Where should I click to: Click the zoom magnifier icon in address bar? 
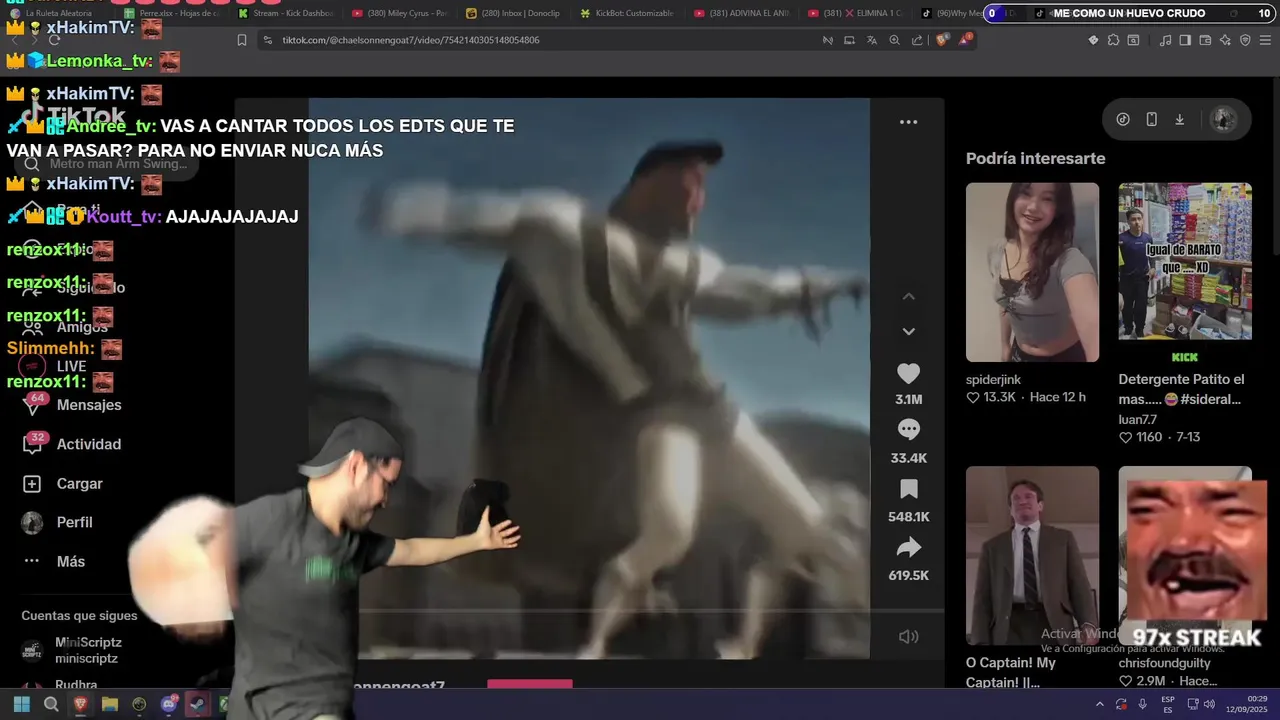(894, 40)
